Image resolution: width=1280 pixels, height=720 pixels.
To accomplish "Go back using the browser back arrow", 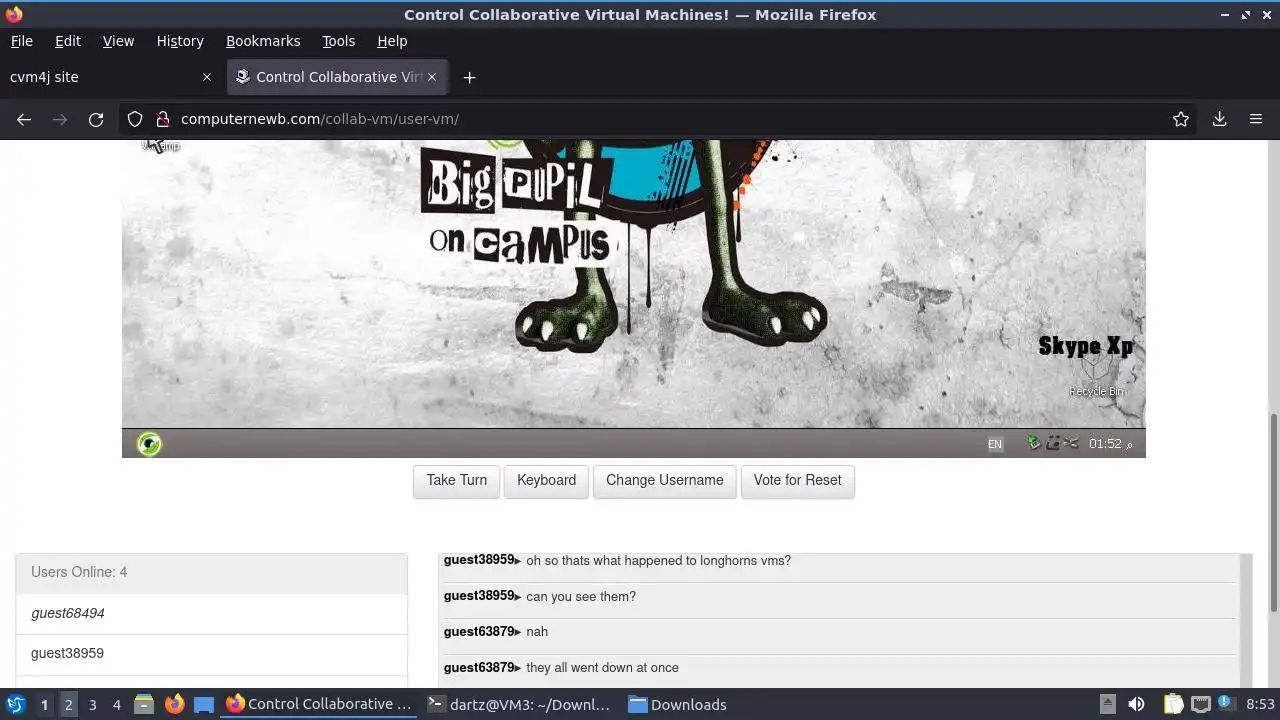I will 24,119.
